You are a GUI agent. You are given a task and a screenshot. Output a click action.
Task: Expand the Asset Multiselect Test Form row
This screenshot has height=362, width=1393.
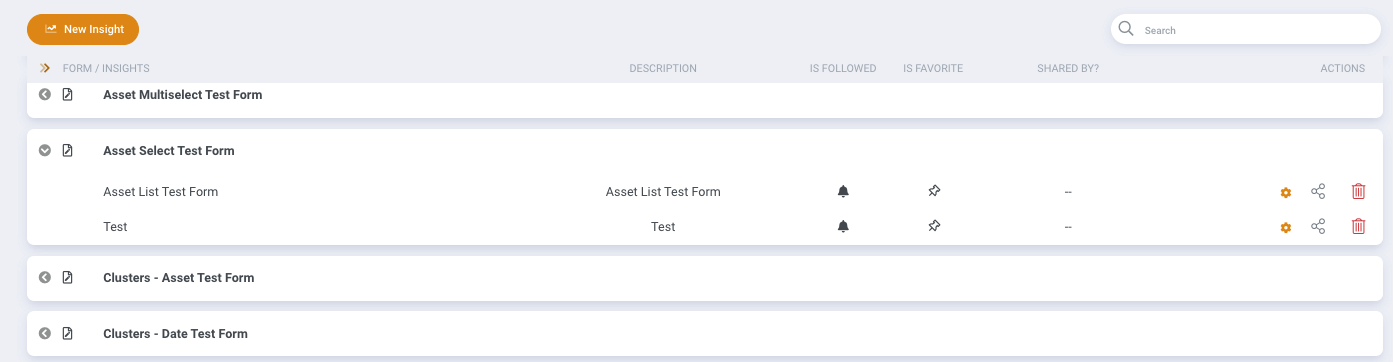coord(45,95)
